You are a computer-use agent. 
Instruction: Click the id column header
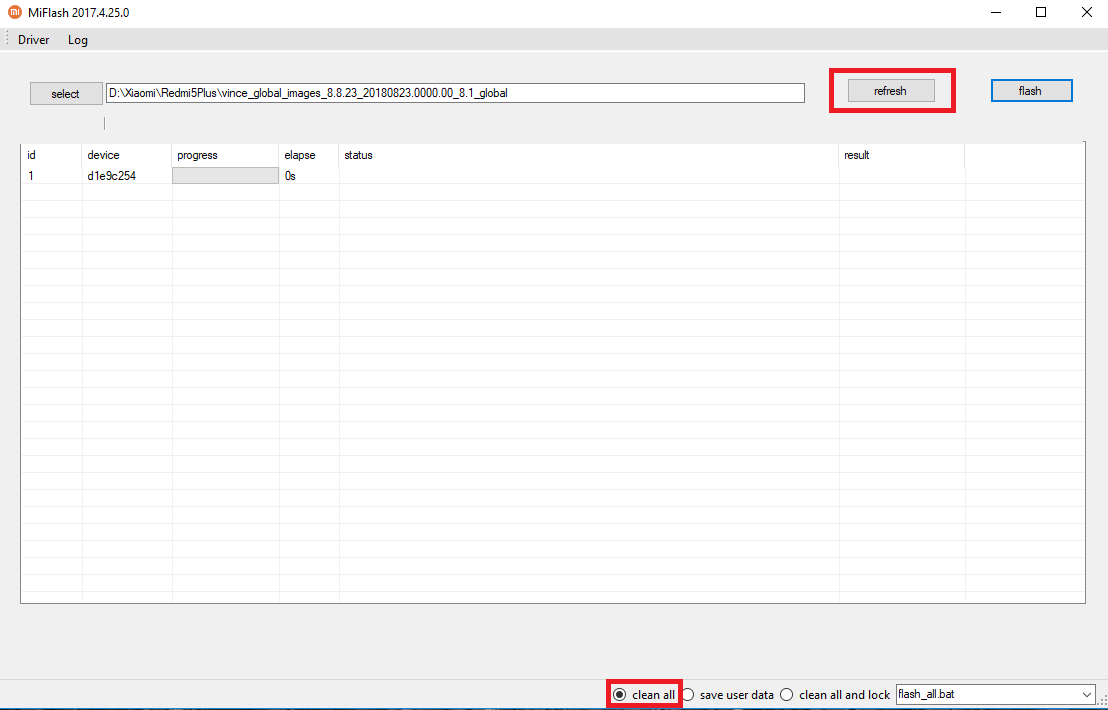[x=52, y=155]
